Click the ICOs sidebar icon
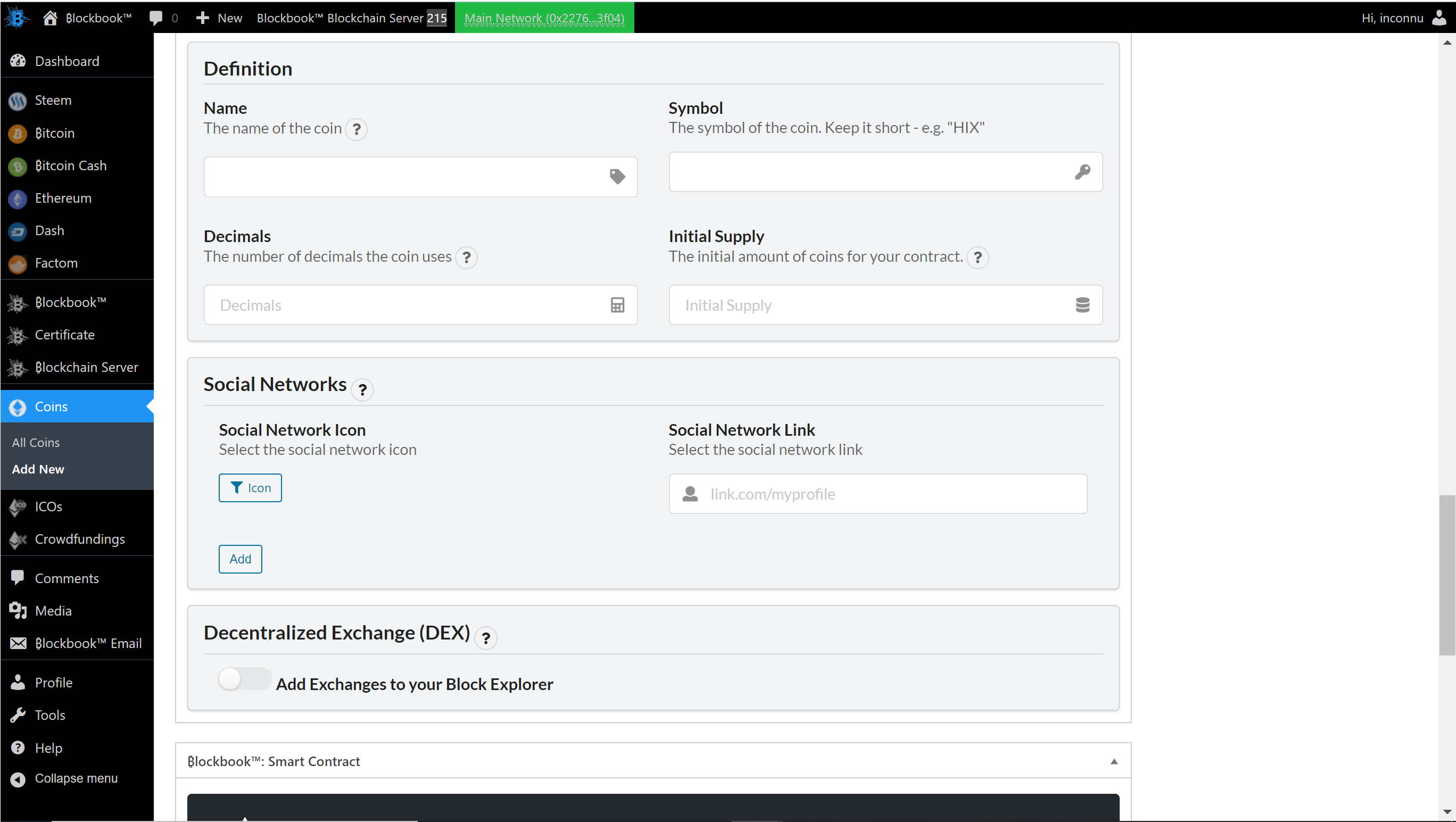Image resolution: width=1456 pixels, height=822 pixels. (18, 507)
